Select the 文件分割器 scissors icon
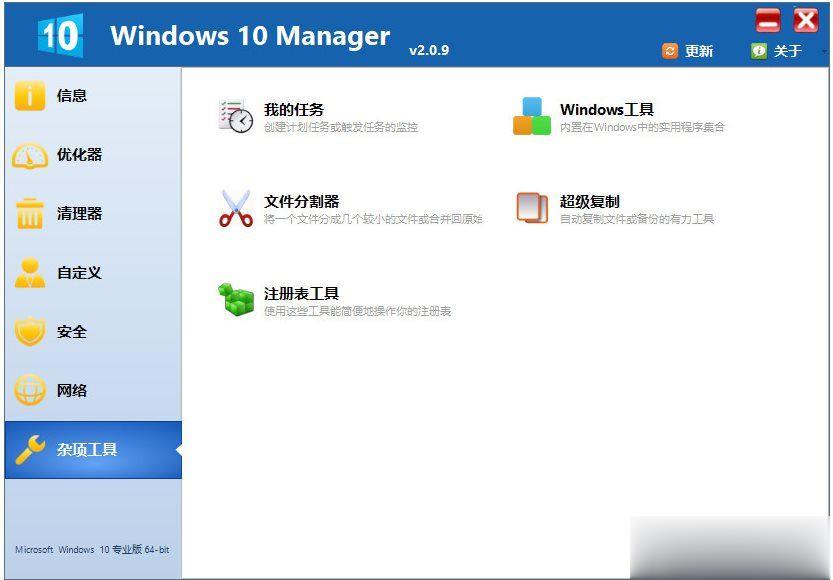The height and width of the screenshot is (580, 833). pos(234,208)
